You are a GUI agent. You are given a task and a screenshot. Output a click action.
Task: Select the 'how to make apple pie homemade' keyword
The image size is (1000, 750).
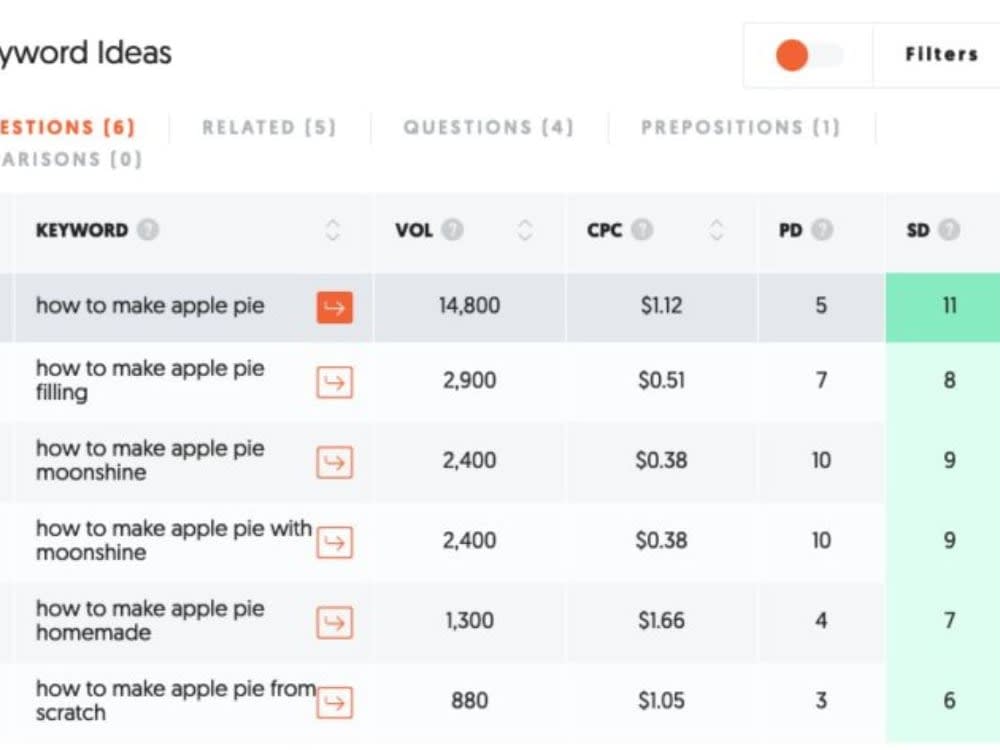point(150,621)
